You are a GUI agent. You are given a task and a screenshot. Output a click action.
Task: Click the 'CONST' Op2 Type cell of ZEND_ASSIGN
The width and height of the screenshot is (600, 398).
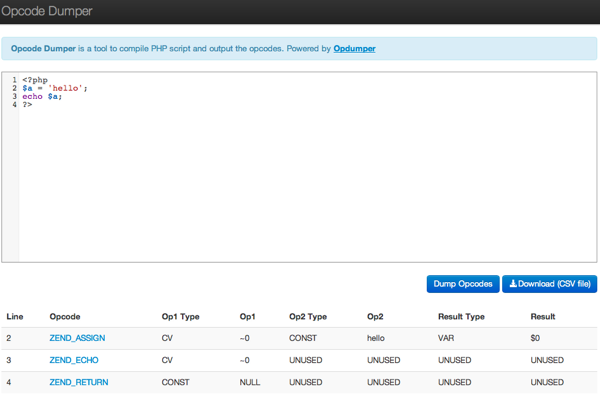[x=303, y=338]
